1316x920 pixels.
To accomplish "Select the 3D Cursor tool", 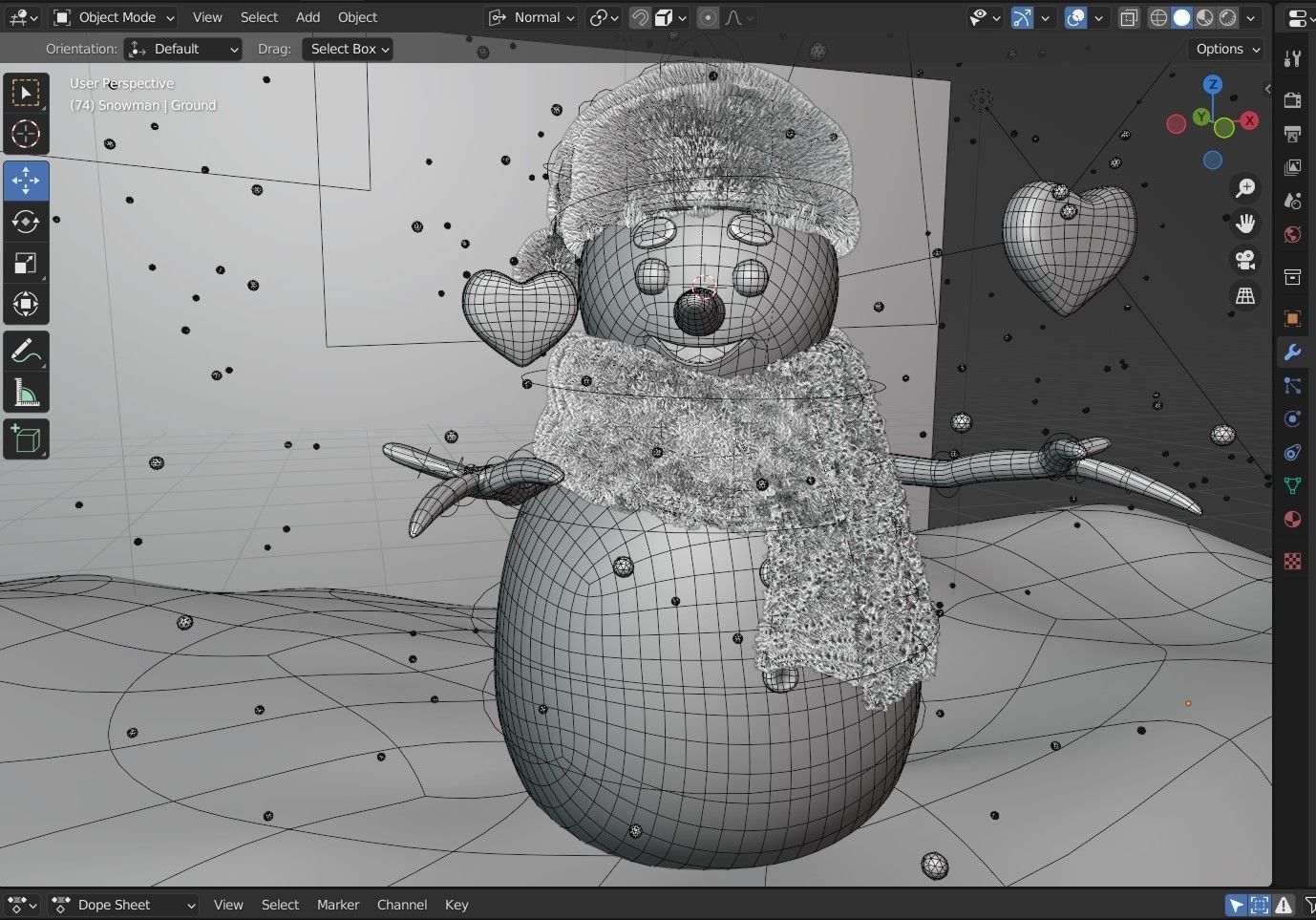I will (x=26, y=134).
